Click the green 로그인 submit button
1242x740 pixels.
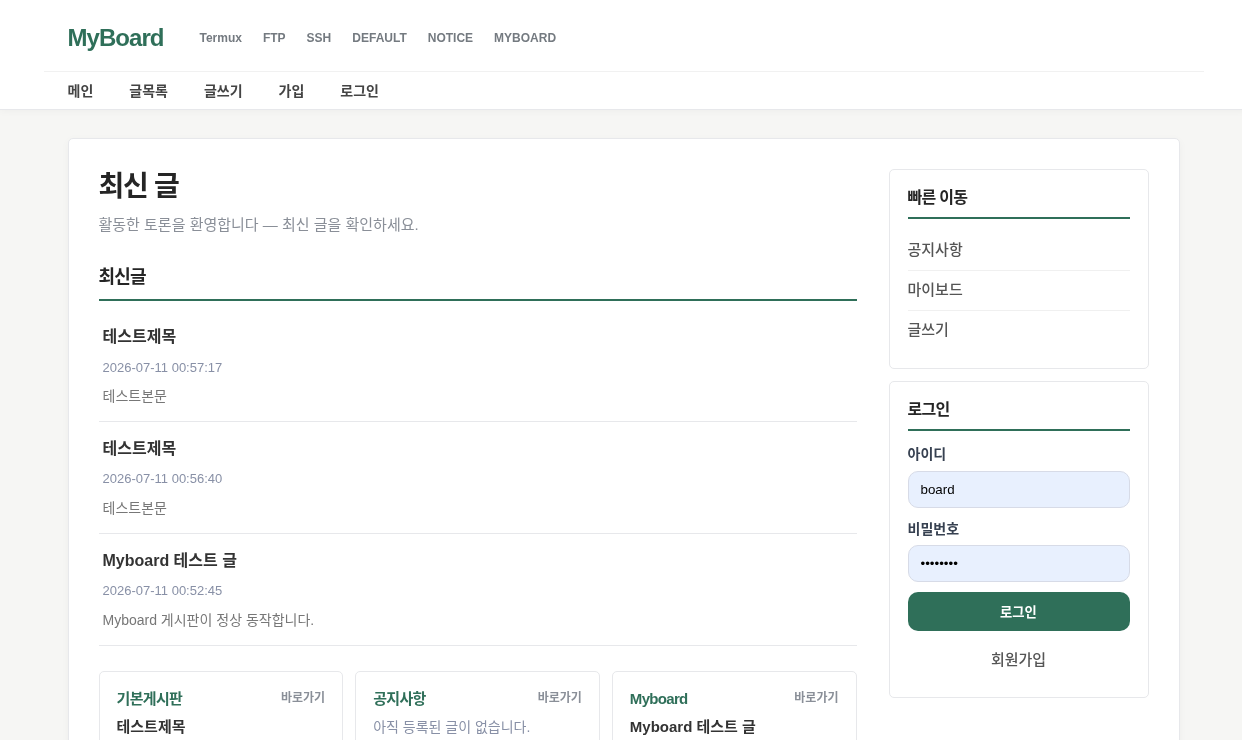[x=1018, y=611]
